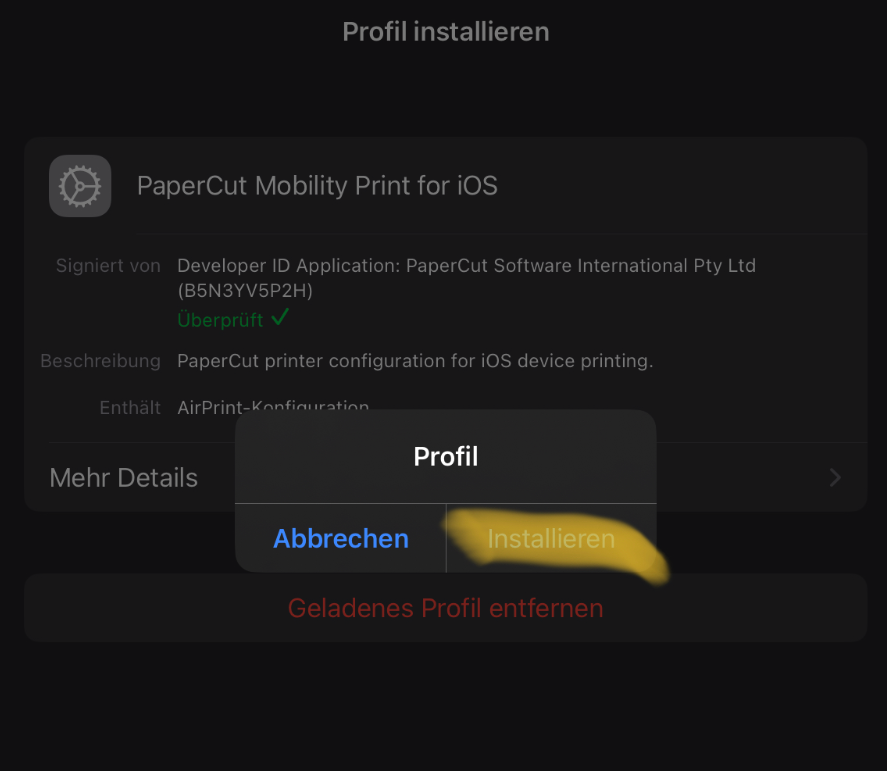
Task: Click the green verification checkmark
Action: click(x=280, y=318)
